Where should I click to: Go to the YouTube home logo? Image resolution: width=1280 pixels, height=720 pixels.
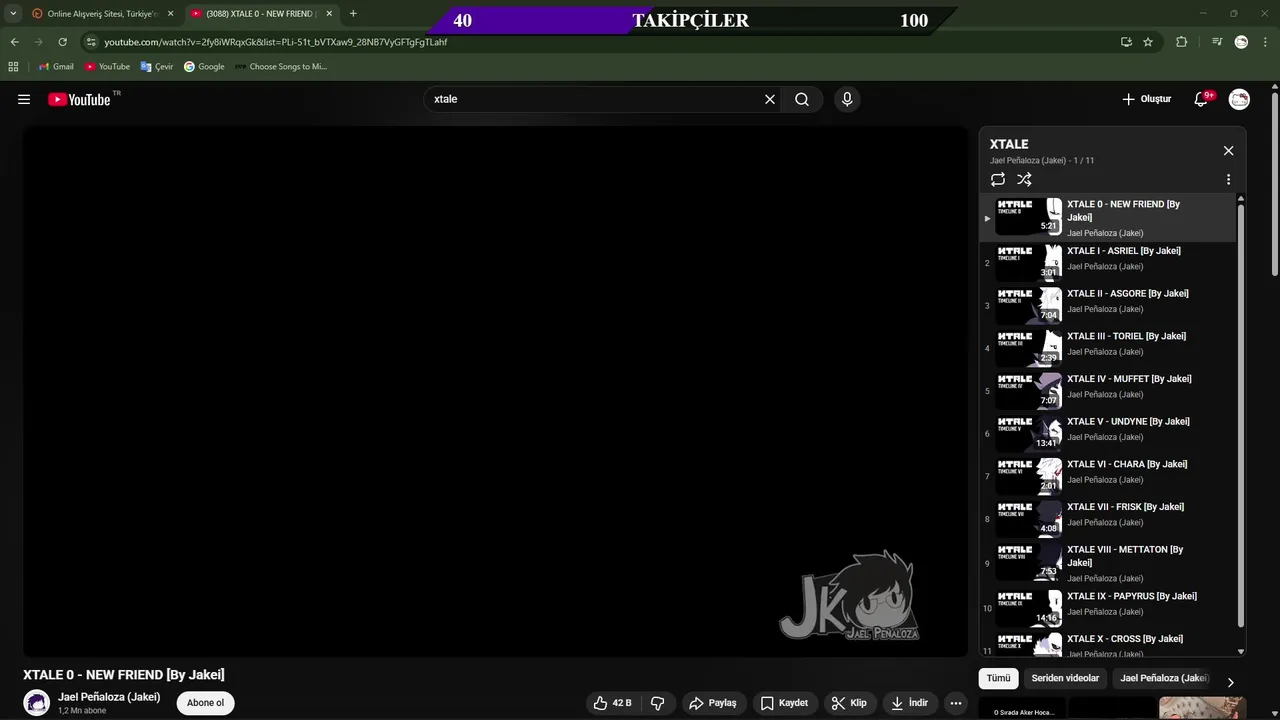tap(80, 99)
